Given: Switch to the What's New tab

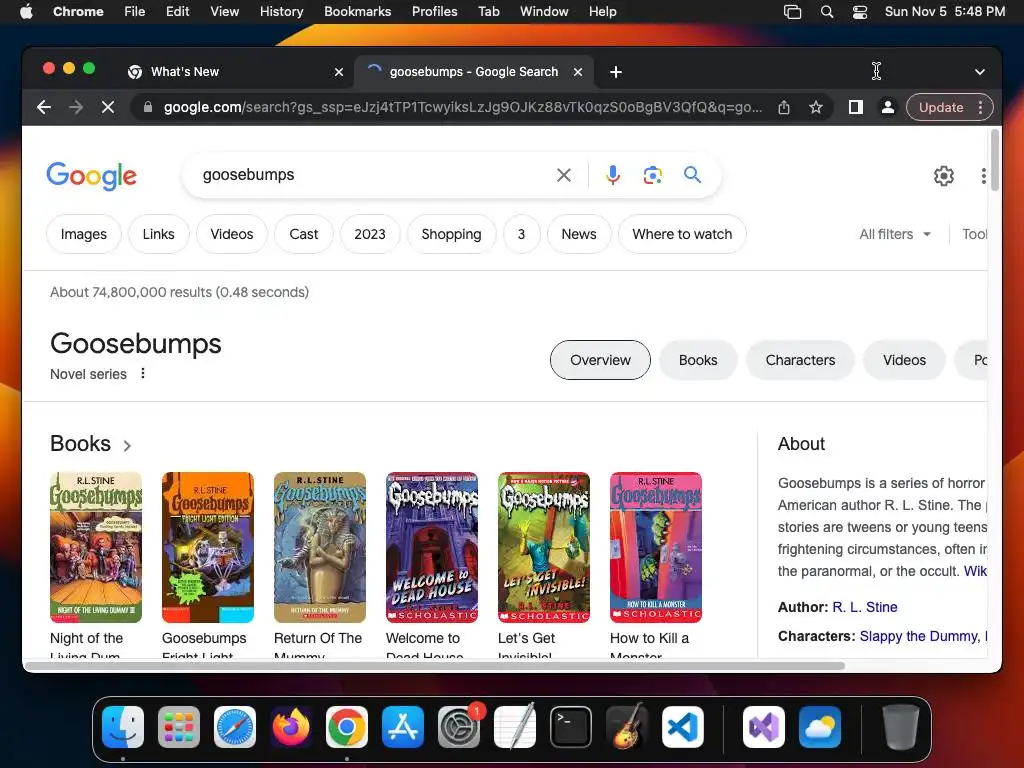Looking at the screenshot, I should coord(235,72).
